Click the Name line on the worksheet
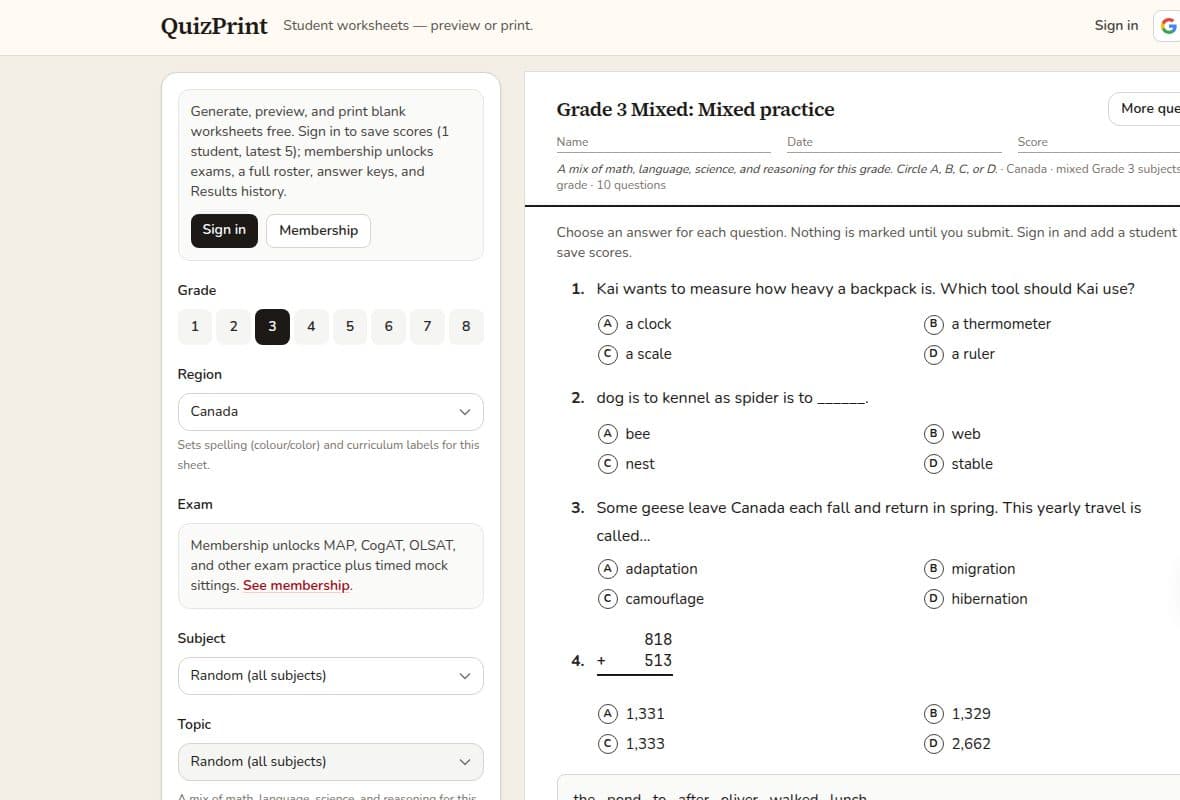Viewport: 1180px width, 800px height. [x=663, y=142]
